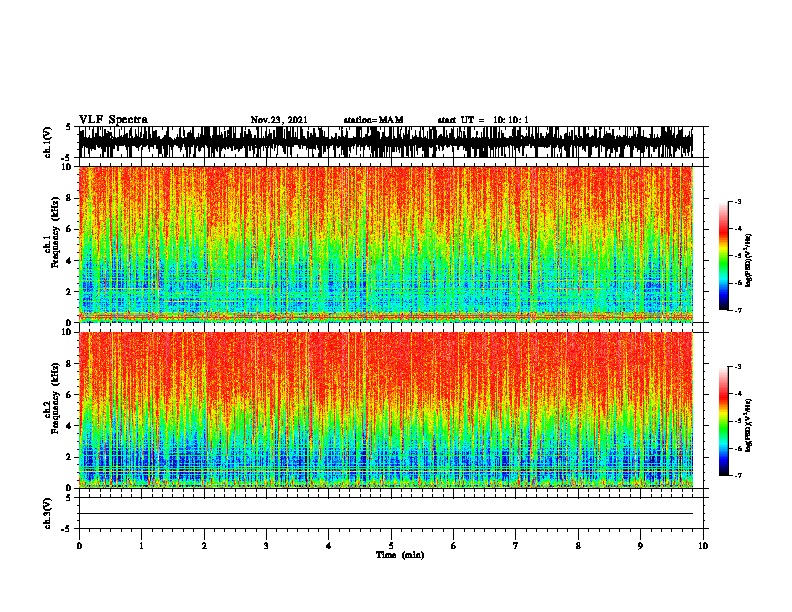Click the "station=MAM" header label
The image size is (792, 612).
(x=373, y=120)
